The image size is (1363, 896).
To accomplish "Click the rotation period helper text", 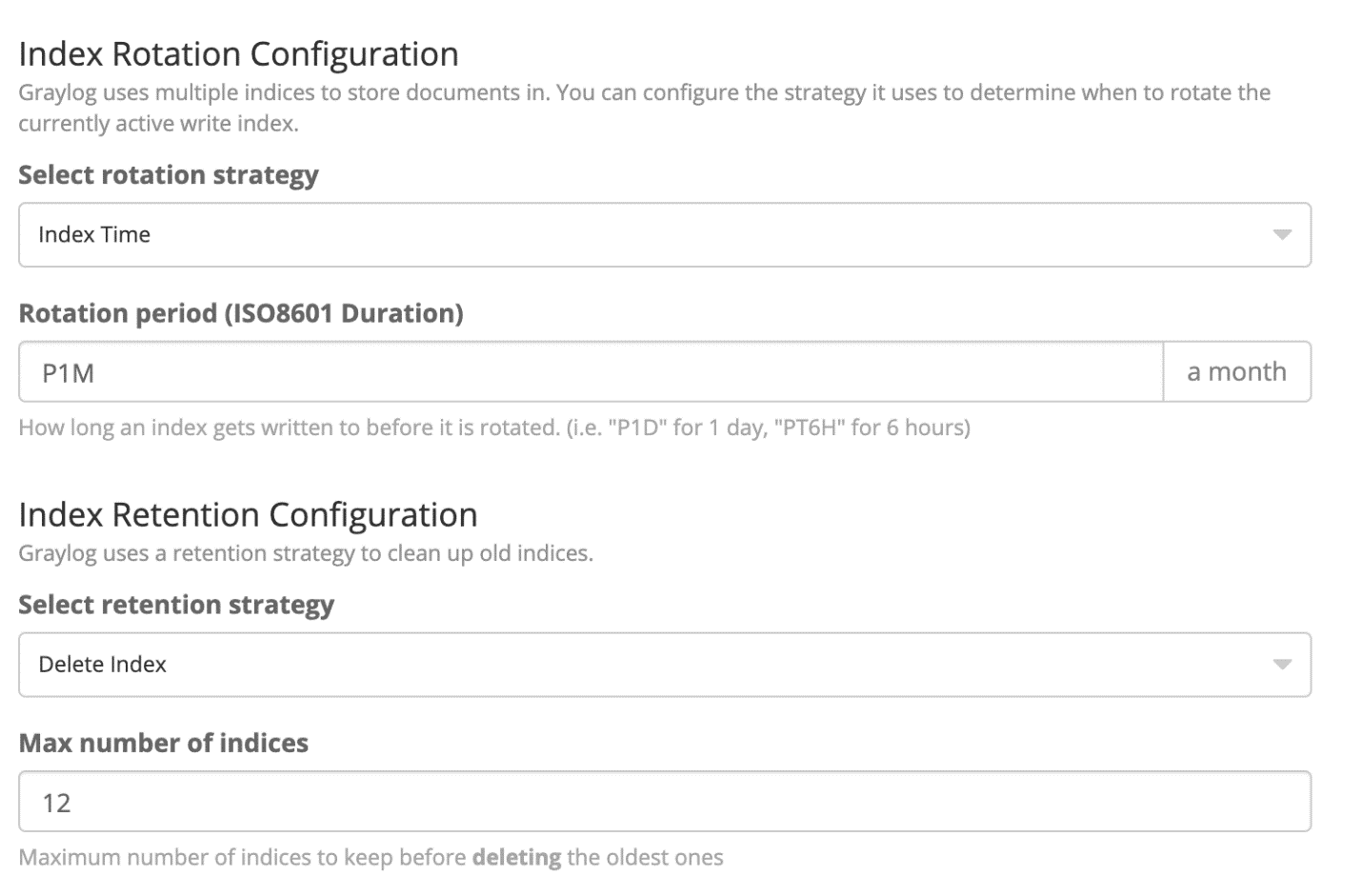I will 493,428.
